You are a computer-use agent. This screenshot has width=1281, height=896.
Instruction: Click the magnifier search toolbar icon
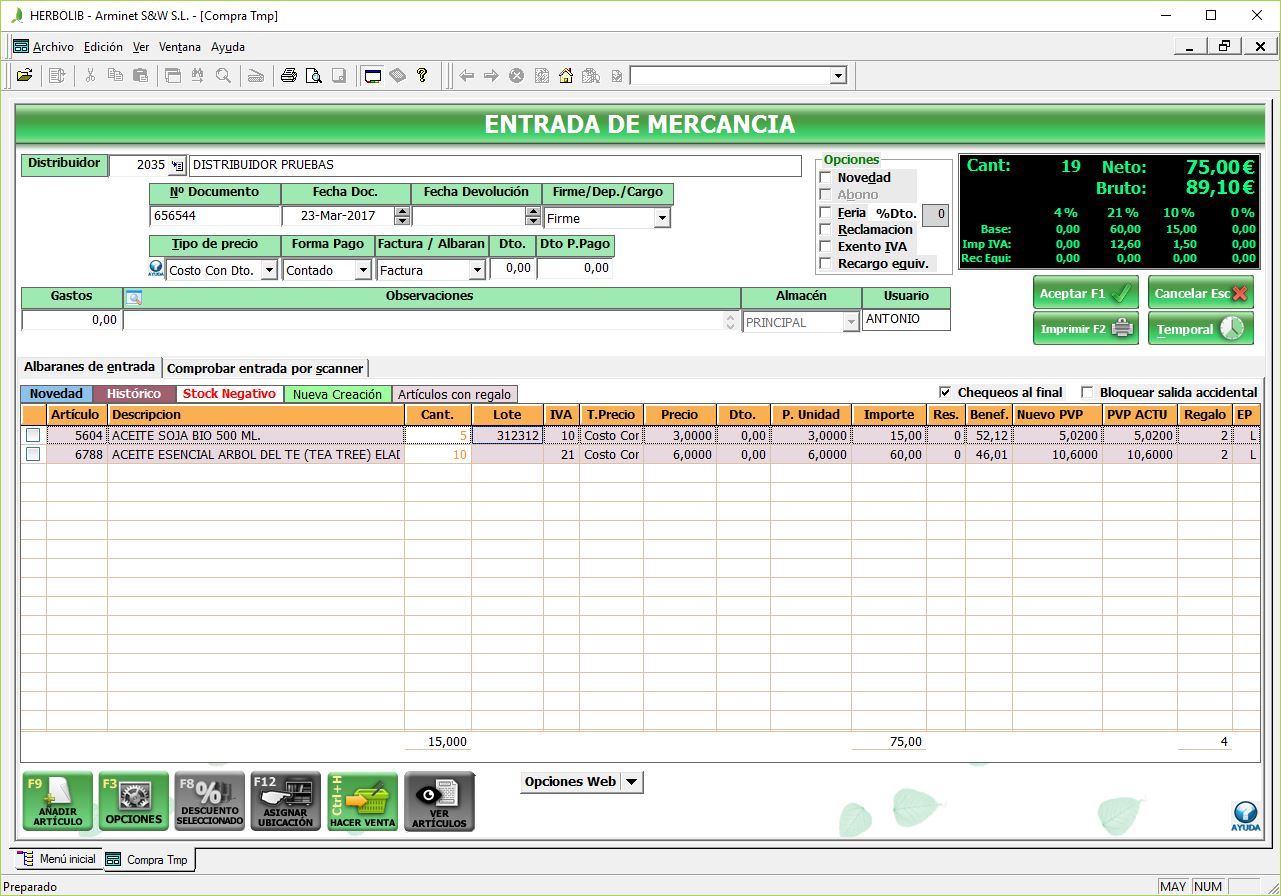pyautogui.click(x=223, y=75)
